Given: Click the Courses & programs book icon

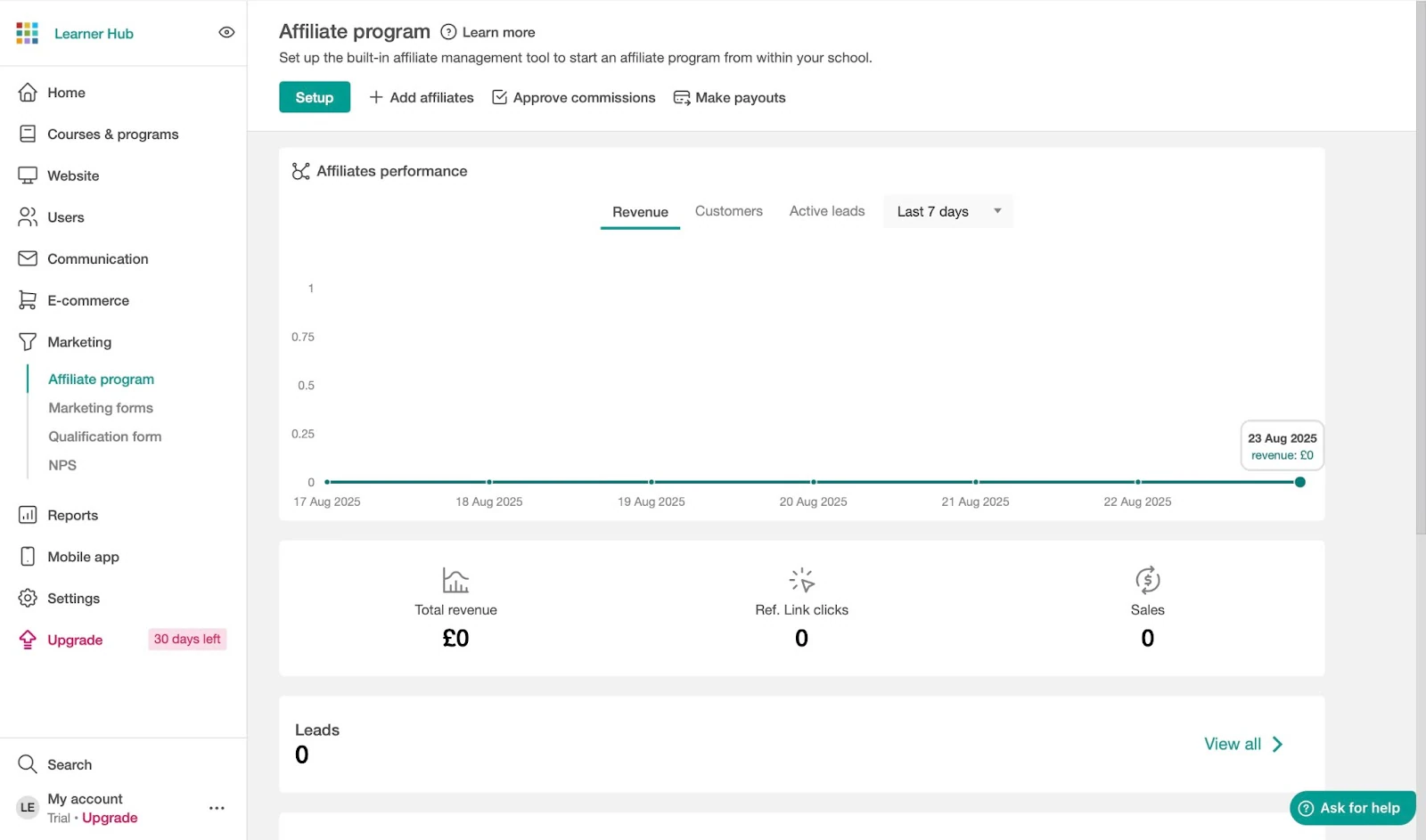Looking at the screenshot, I should [28, 134].
